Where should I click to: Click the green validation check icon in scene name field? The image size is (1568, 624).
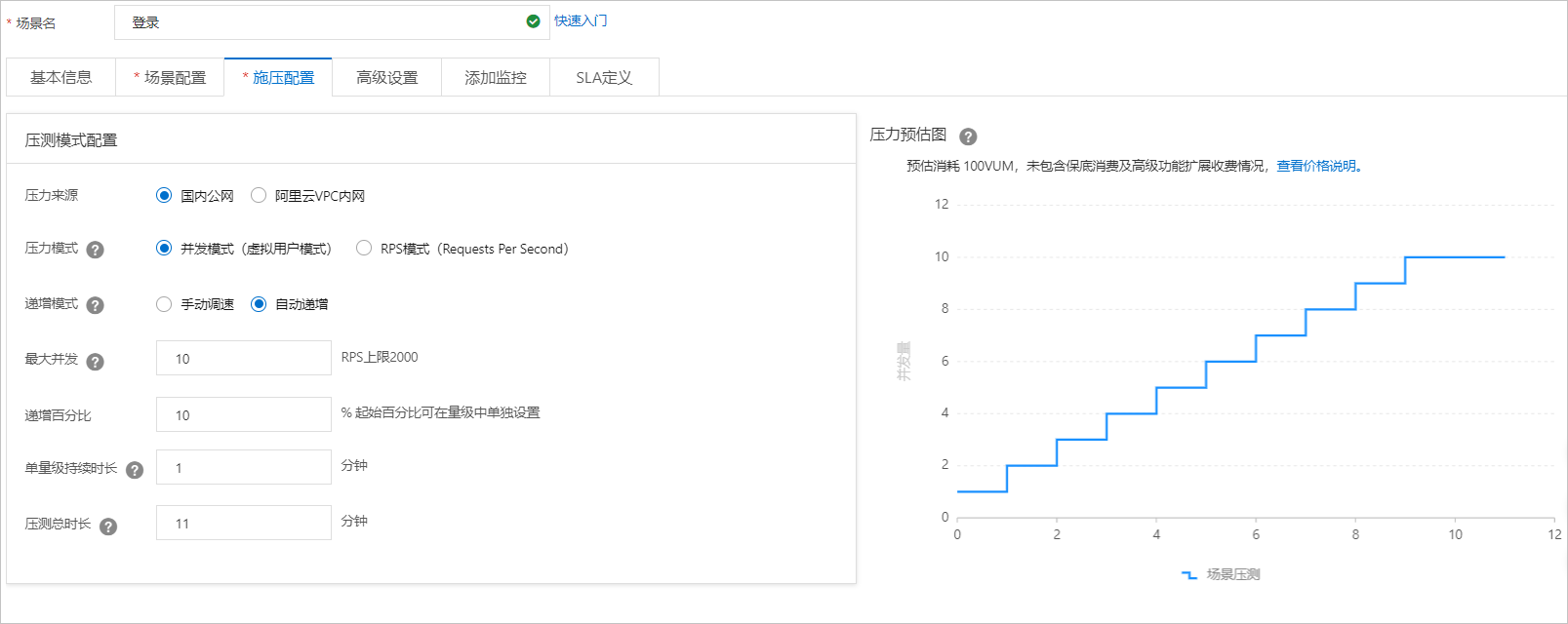pos(533,21)
